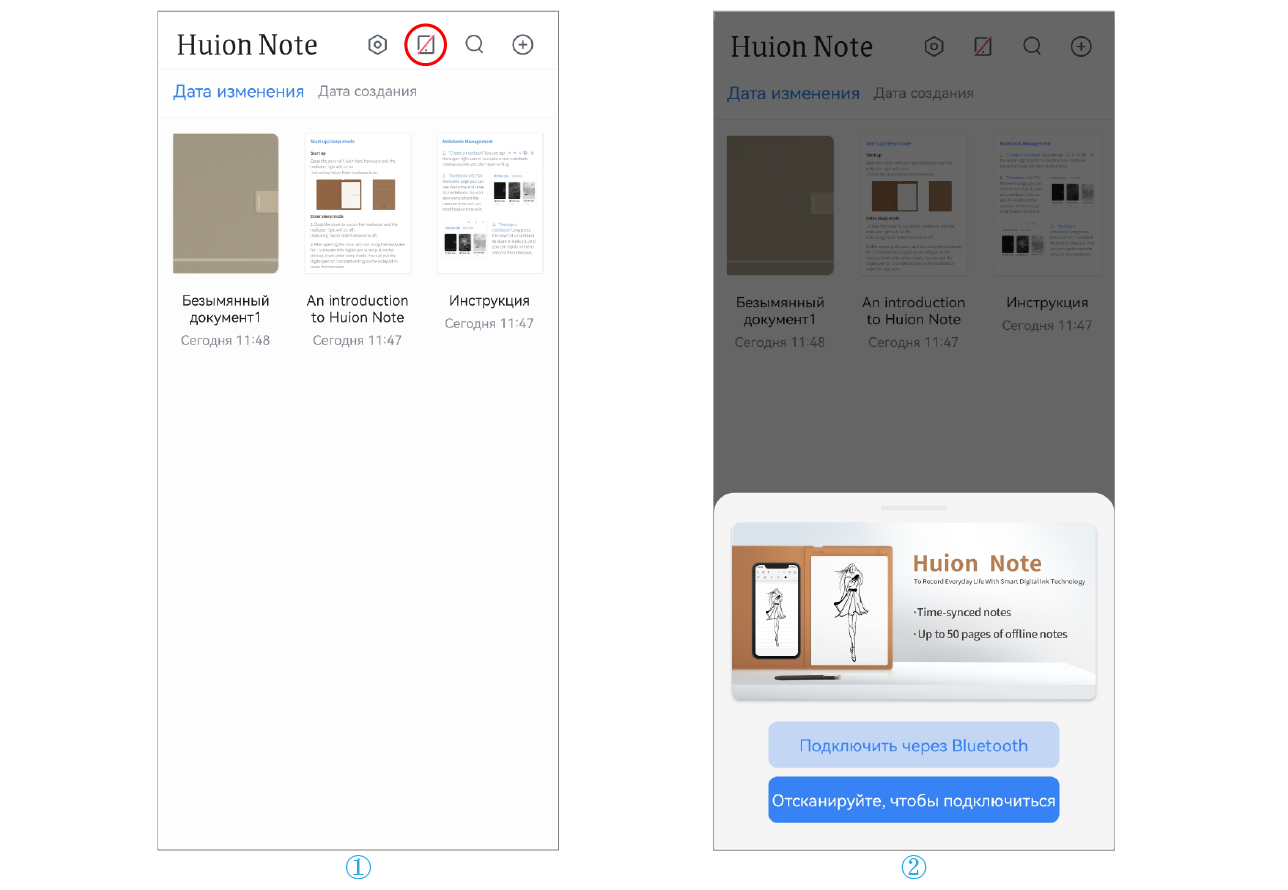Viewport: 1288px width, 890px height.
Task: Tap the drag handle atop the connection sheet
Action: pos(913,508)
